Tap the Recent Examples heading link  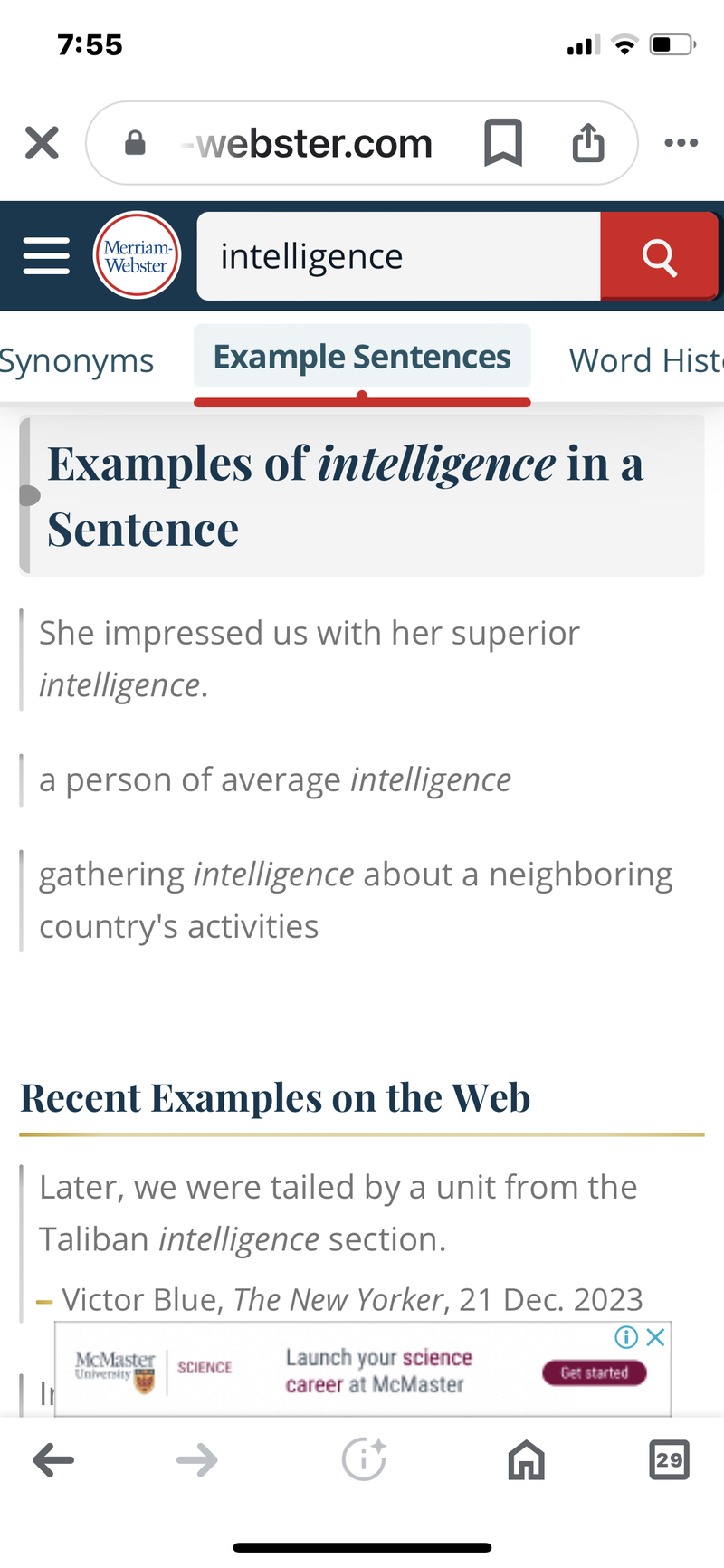tap(275, 1096)
